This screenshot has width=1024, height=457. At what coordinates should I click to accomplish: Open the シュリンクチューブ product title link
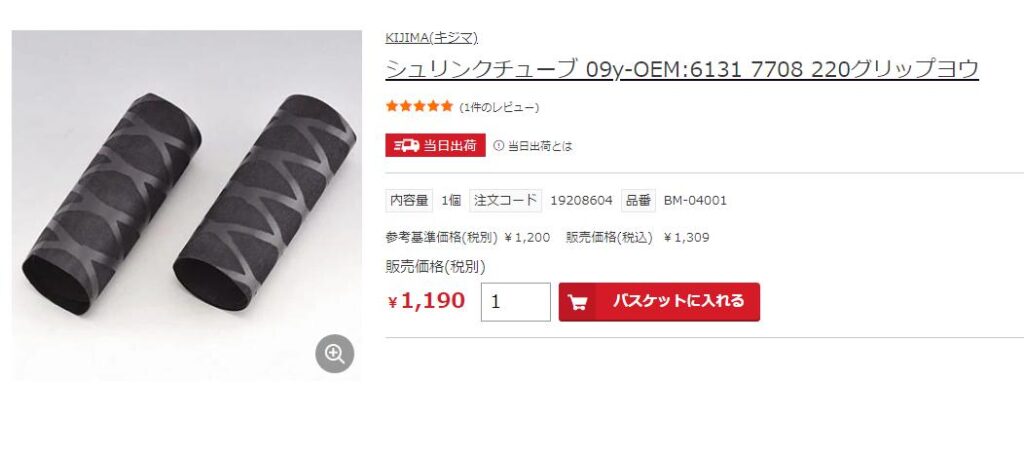pyautogui.click(x=682, y=69)
